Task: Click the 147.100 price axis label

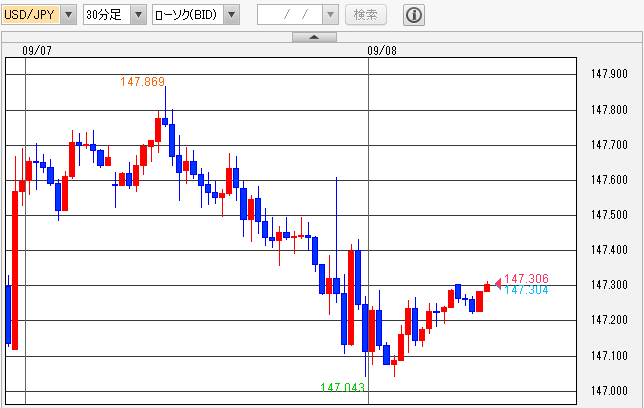Action: pyautogui.click(x=610, y=355)
